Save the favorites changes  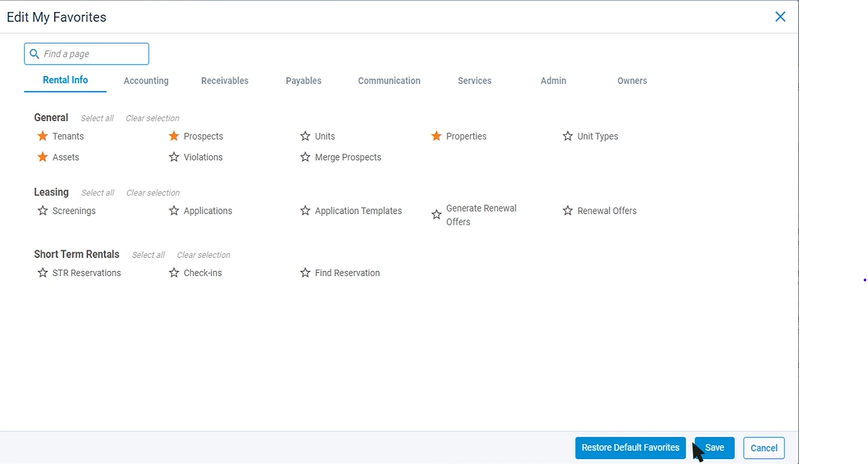[715, 448]
